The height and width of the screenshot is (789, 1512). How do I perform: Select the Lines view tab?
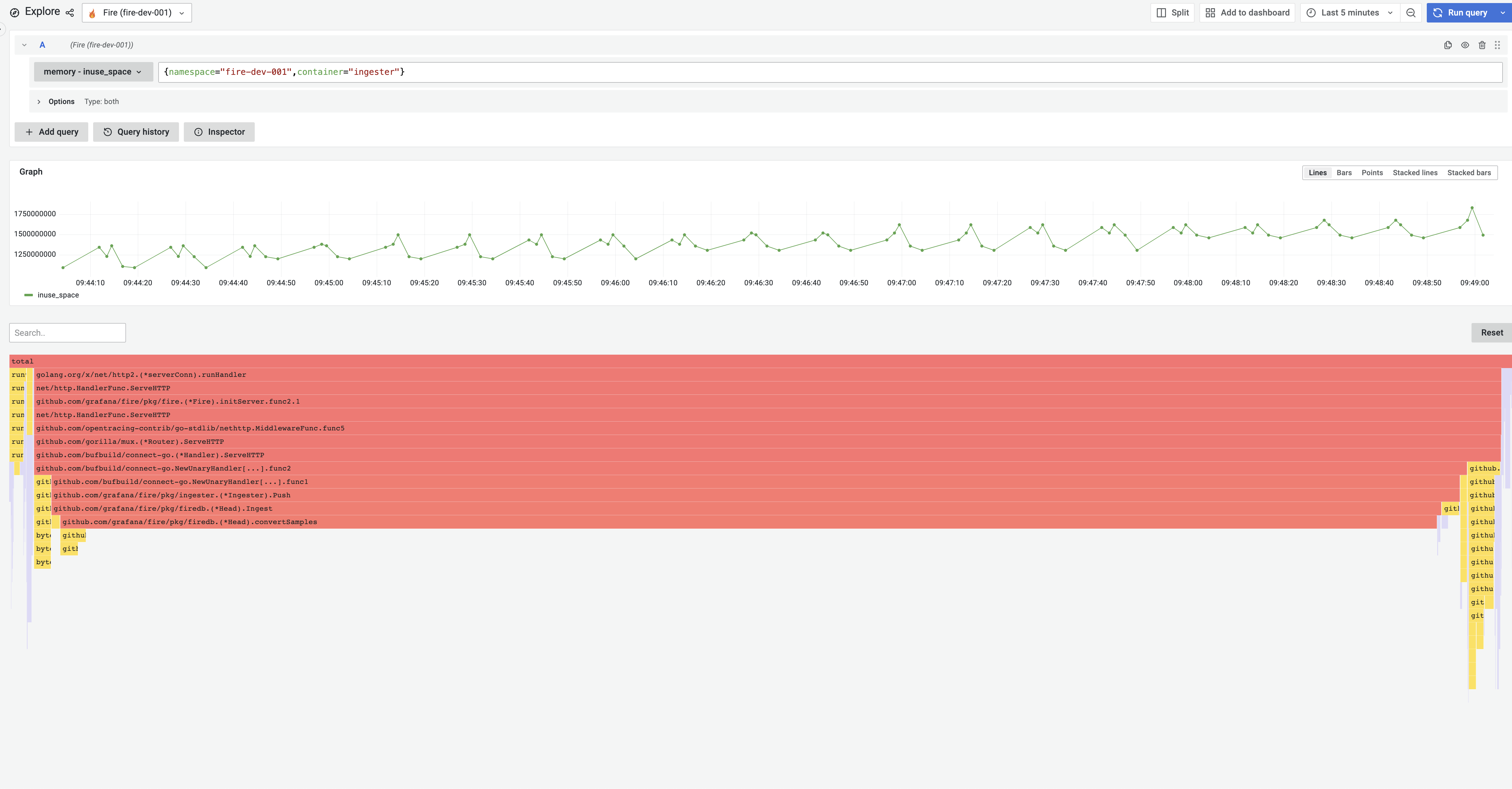tap(1318, 172)
